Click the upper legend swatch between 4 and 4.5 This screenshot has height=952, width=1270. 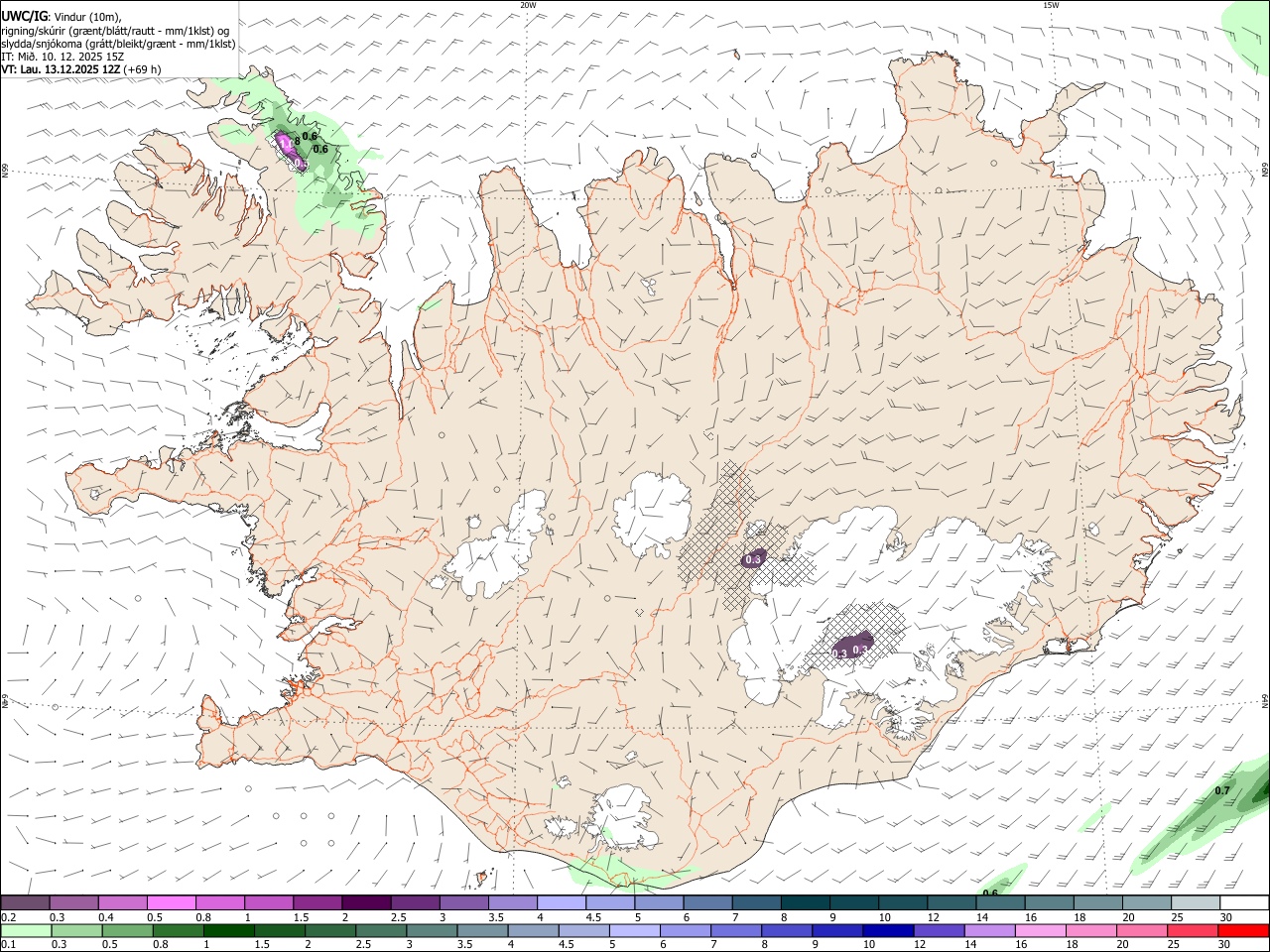560,902
